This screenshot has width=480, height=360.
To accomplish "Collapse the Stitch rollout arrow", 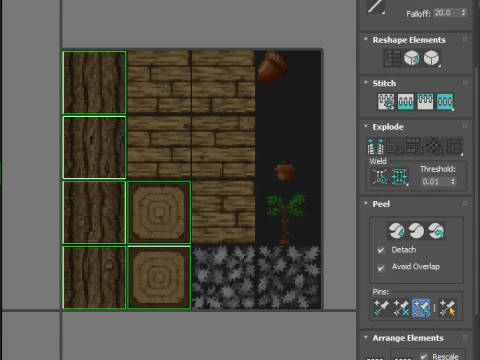I will click(366, 83).
